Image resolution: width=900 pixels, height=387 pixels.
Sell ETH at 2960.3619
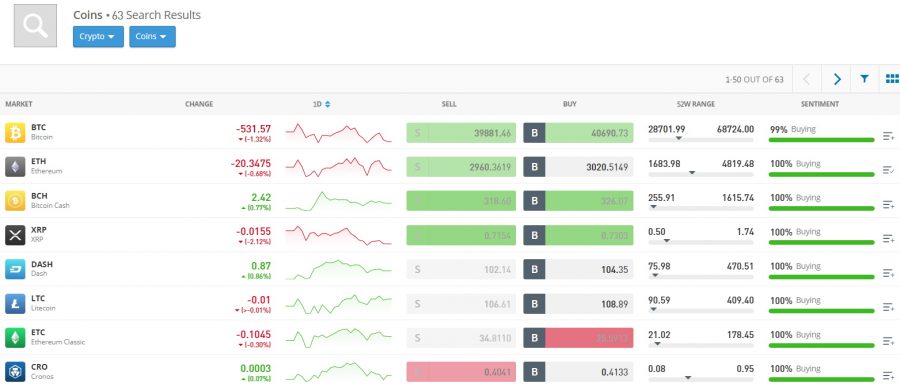(461, 167)
